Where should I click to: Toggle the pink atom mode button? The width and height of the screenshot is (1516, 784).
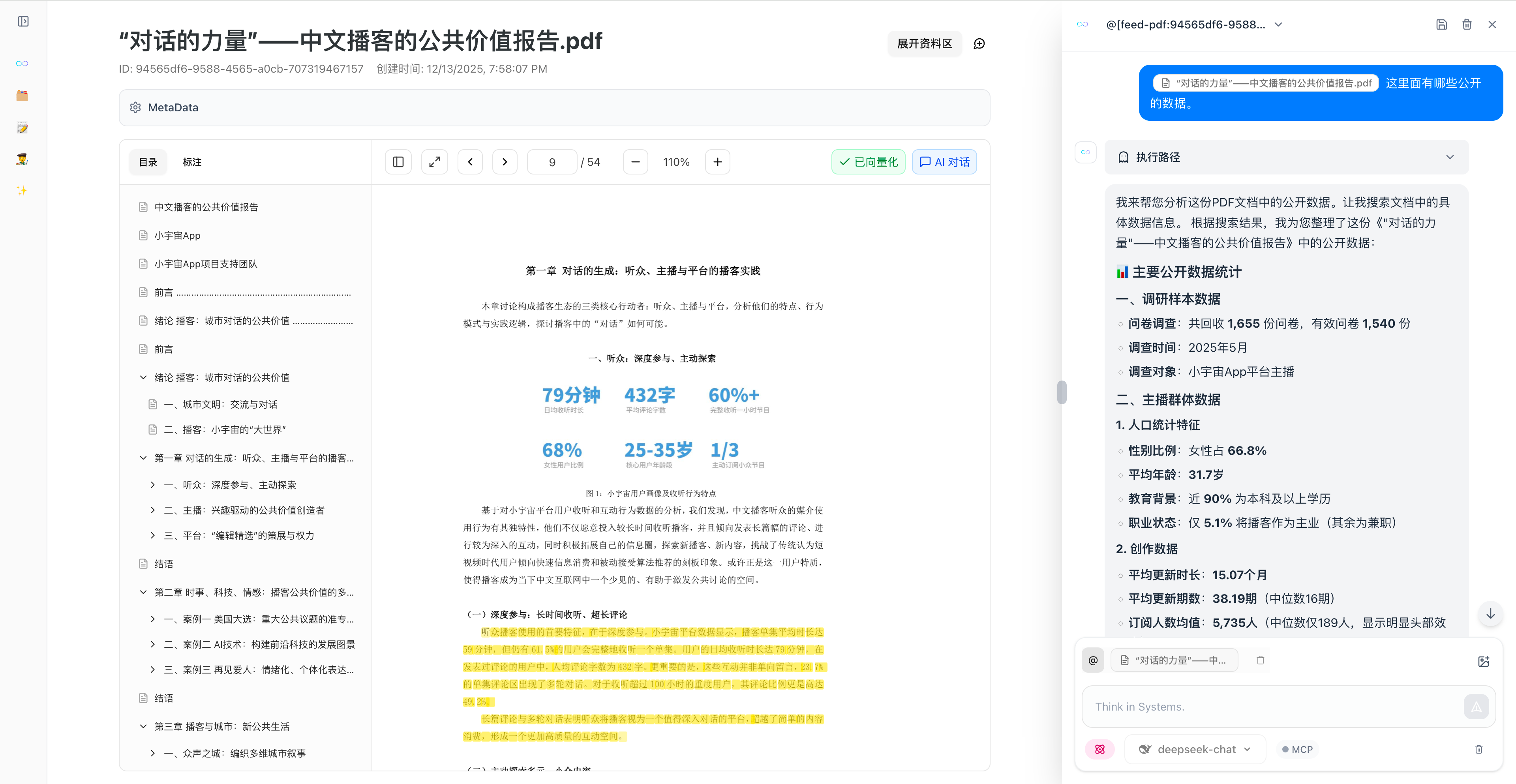click(1099, 749)
